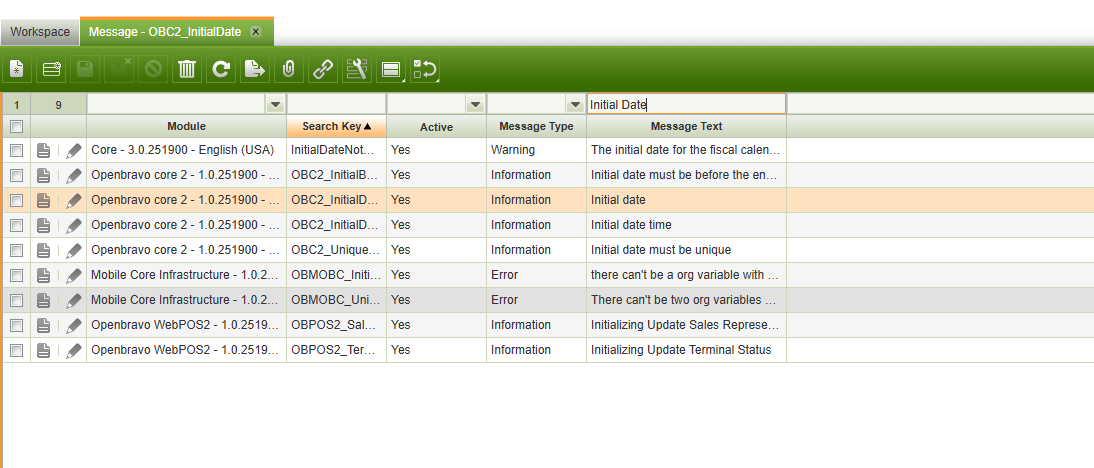Select checkbox for 'Initial date must be before' row
This screenshot has width=1094, height=468.
coord(17,175)
